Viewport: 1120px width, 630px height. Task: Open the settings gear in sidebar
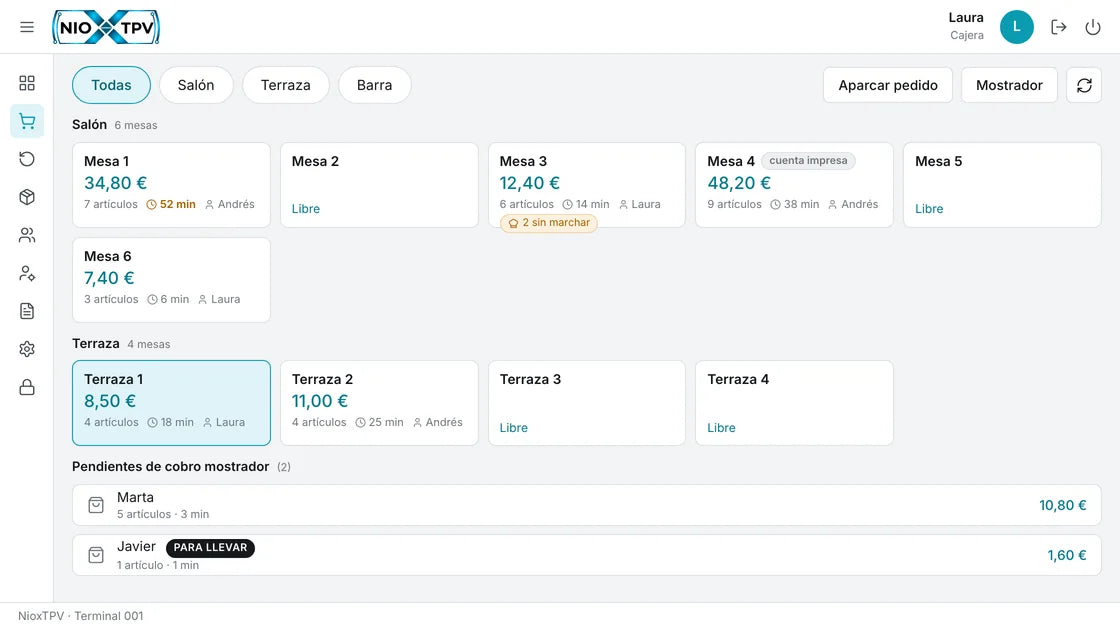pyautogui.click(x=26, y=349)
